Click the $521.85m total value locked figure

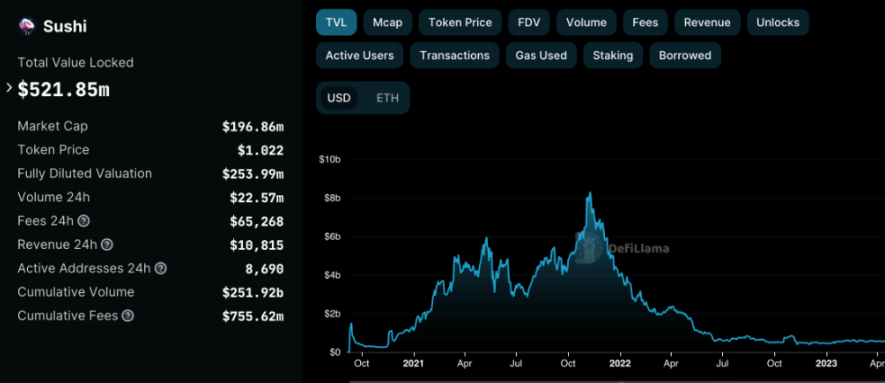[63, 89]
